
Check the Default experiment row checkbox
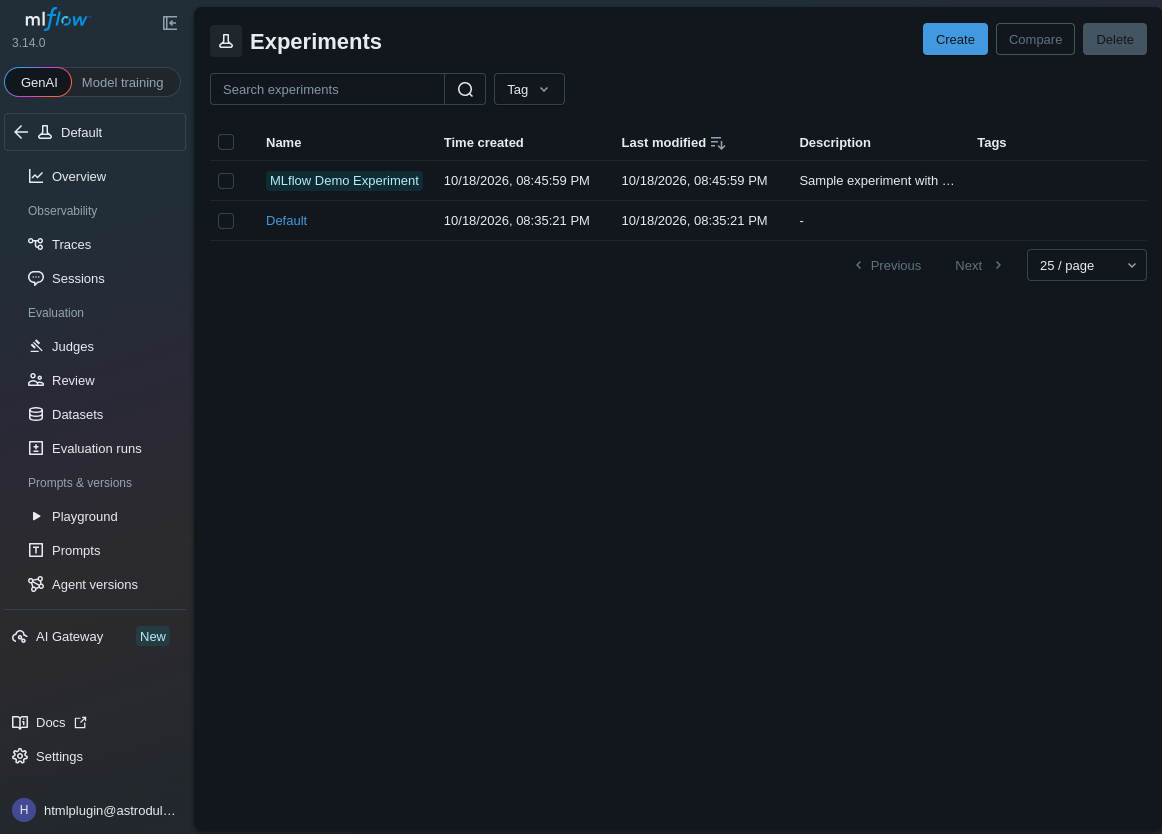226,221
